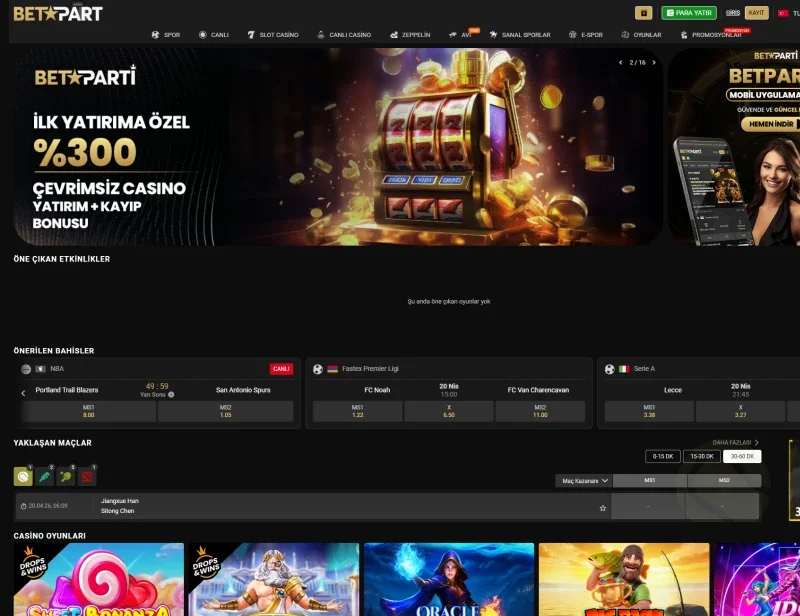Screen dimensions: 800x616
Task: Click the NBA basketball sport icon
Action: point(26,369)
